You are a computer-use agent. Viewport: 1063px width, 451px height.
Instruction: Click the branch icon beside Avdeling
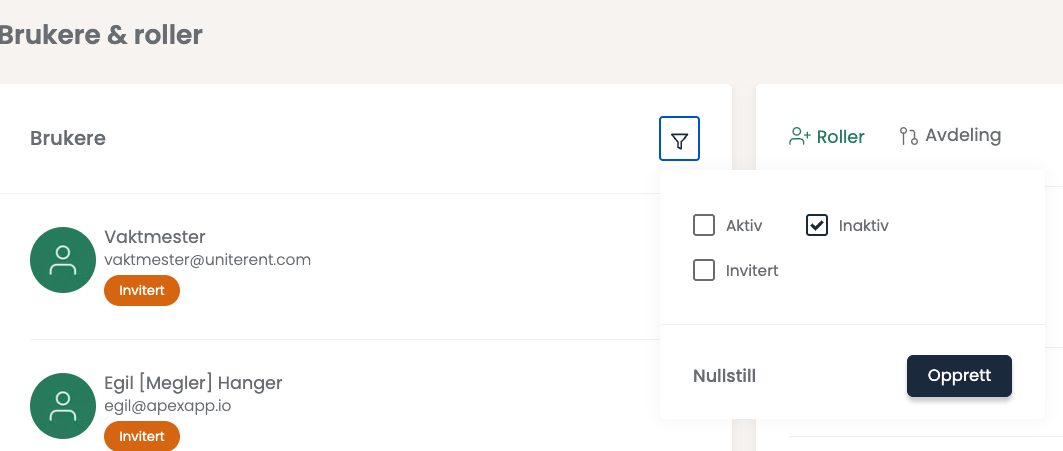(x=908, y=136)
